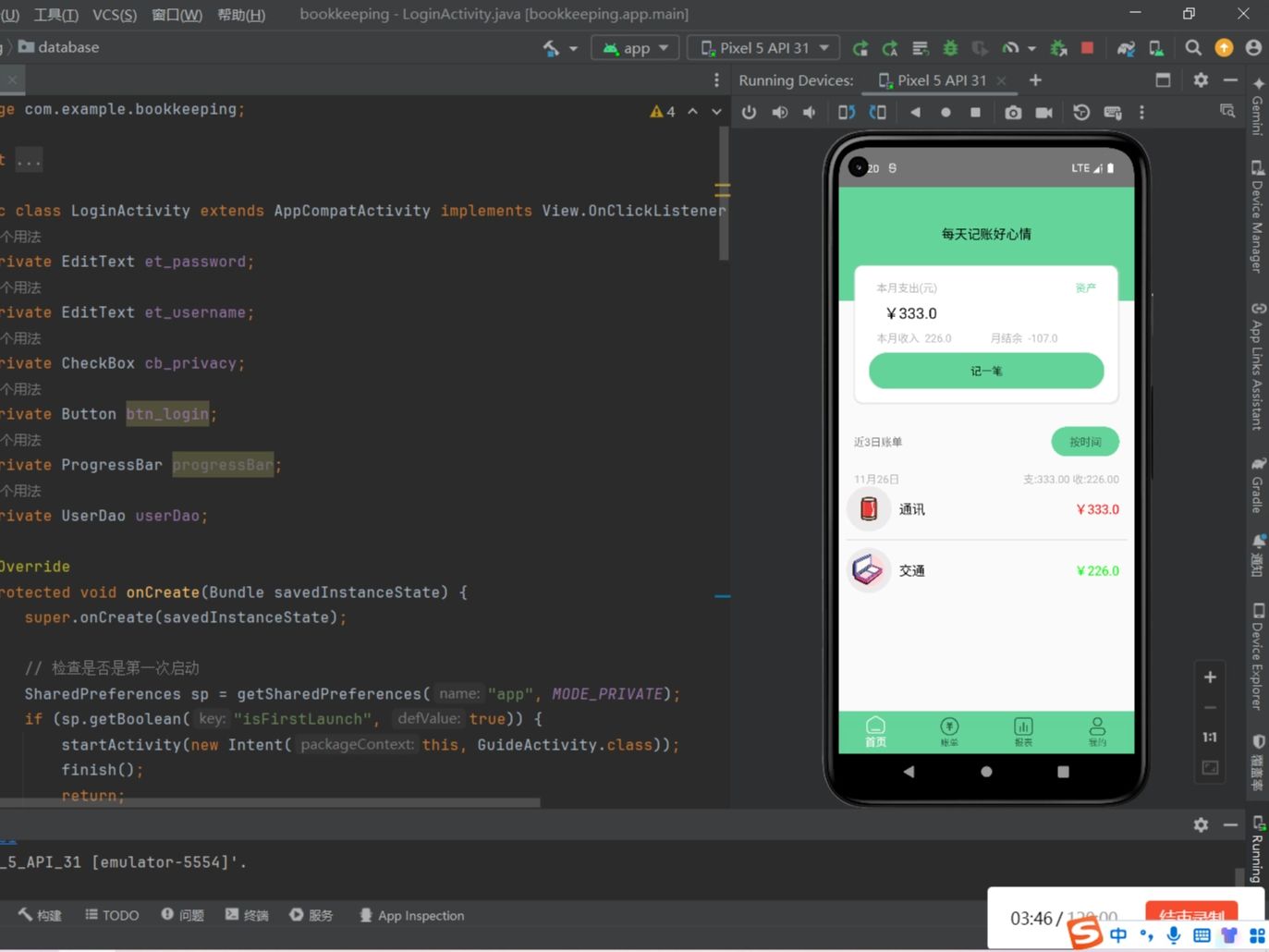Tap the 记一笔 button in the app
The image size is (1269, 952).
(986, 371)
